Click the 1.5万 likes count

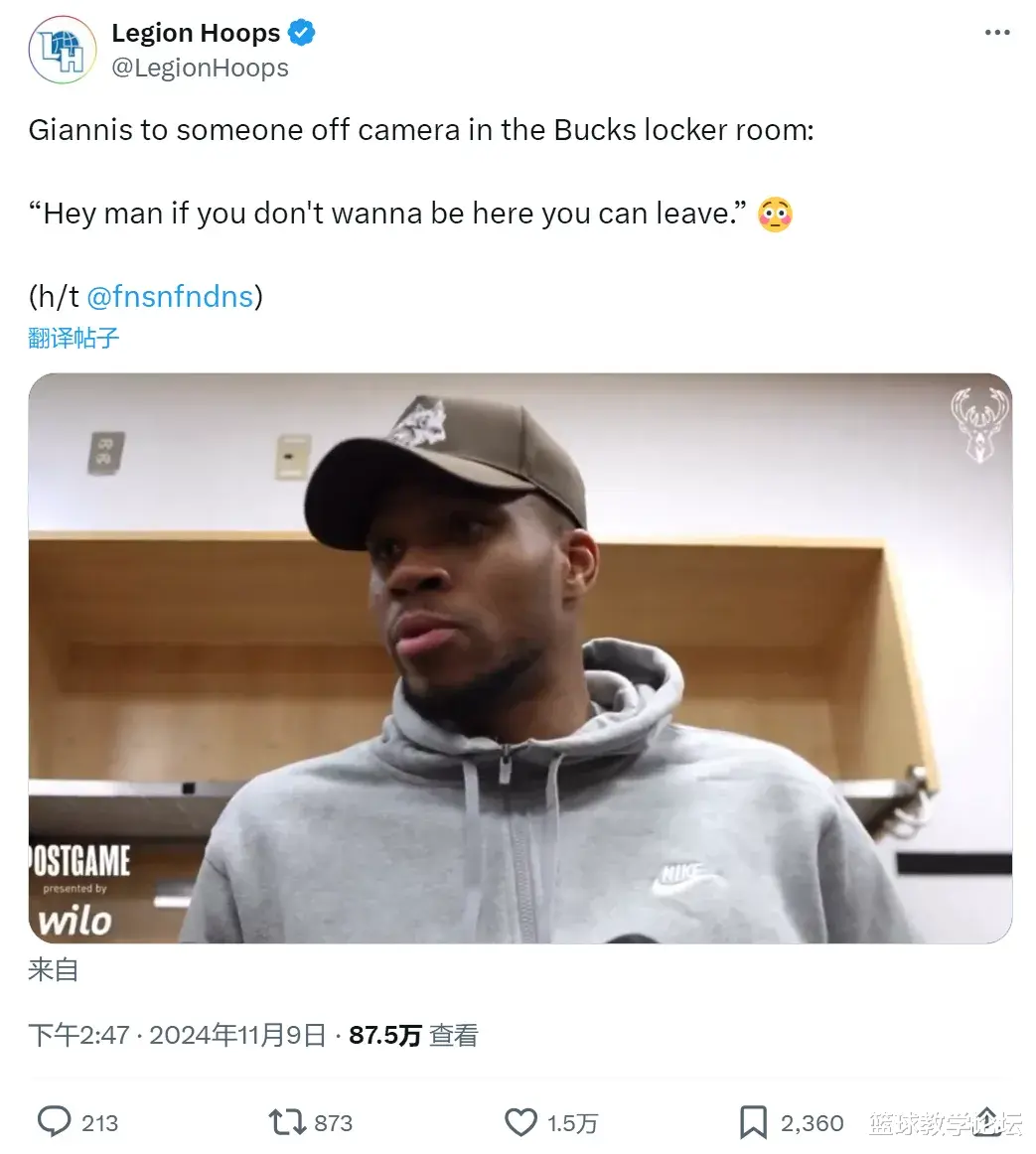[573, 1123]
